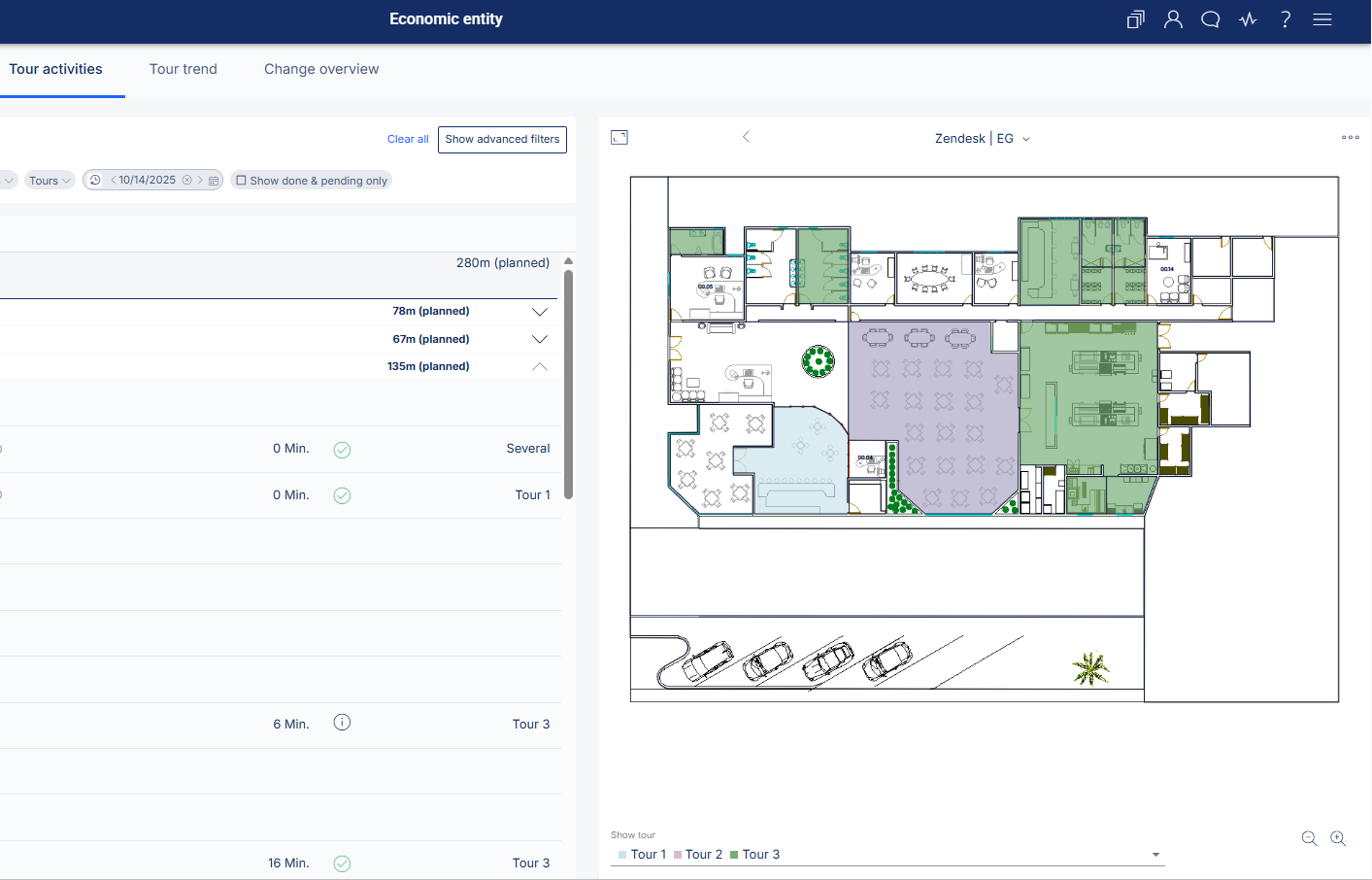
Task: Open the user profile icon
Action: (x=1173, y=19)
